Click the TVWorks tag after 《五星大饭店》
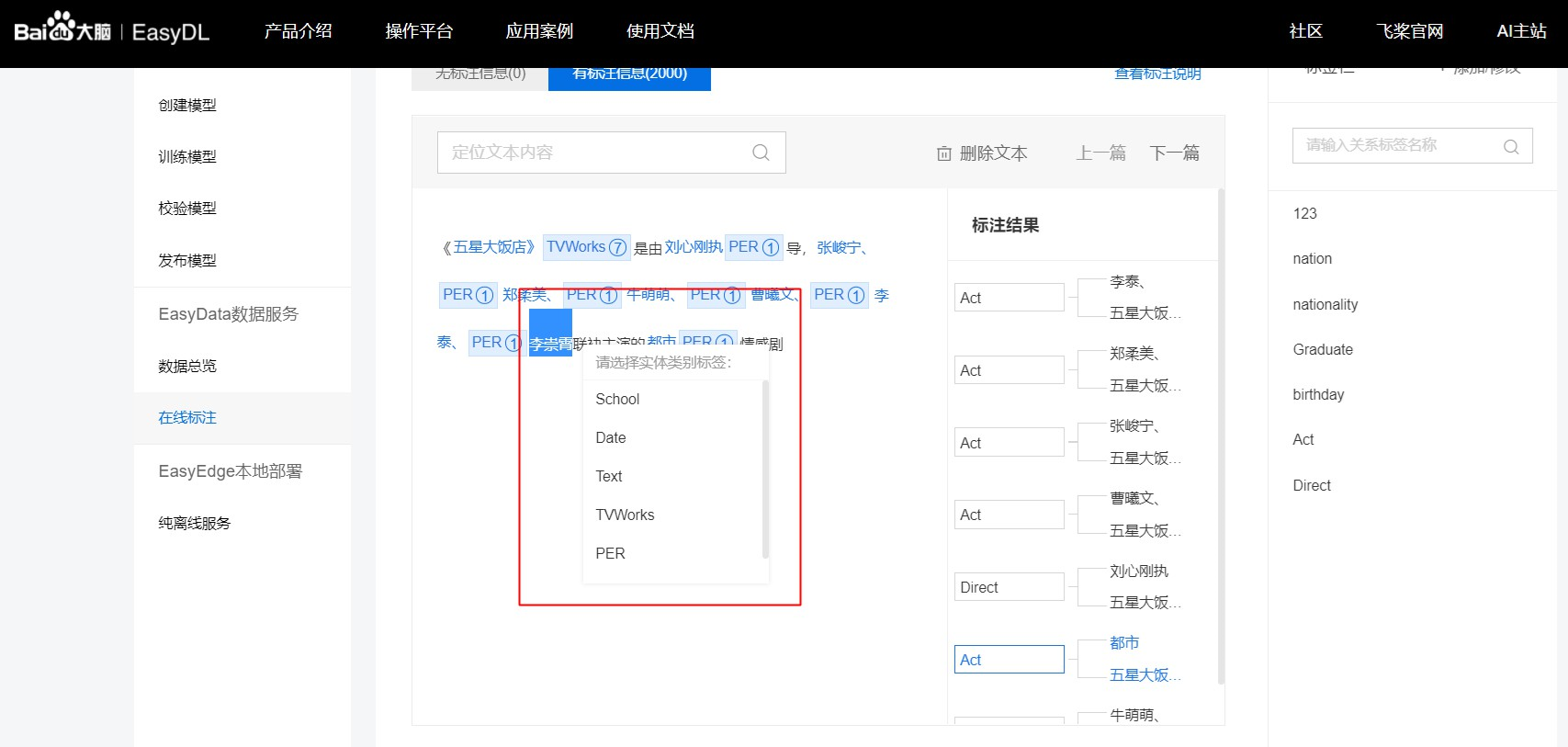 [x=586, y=247]
